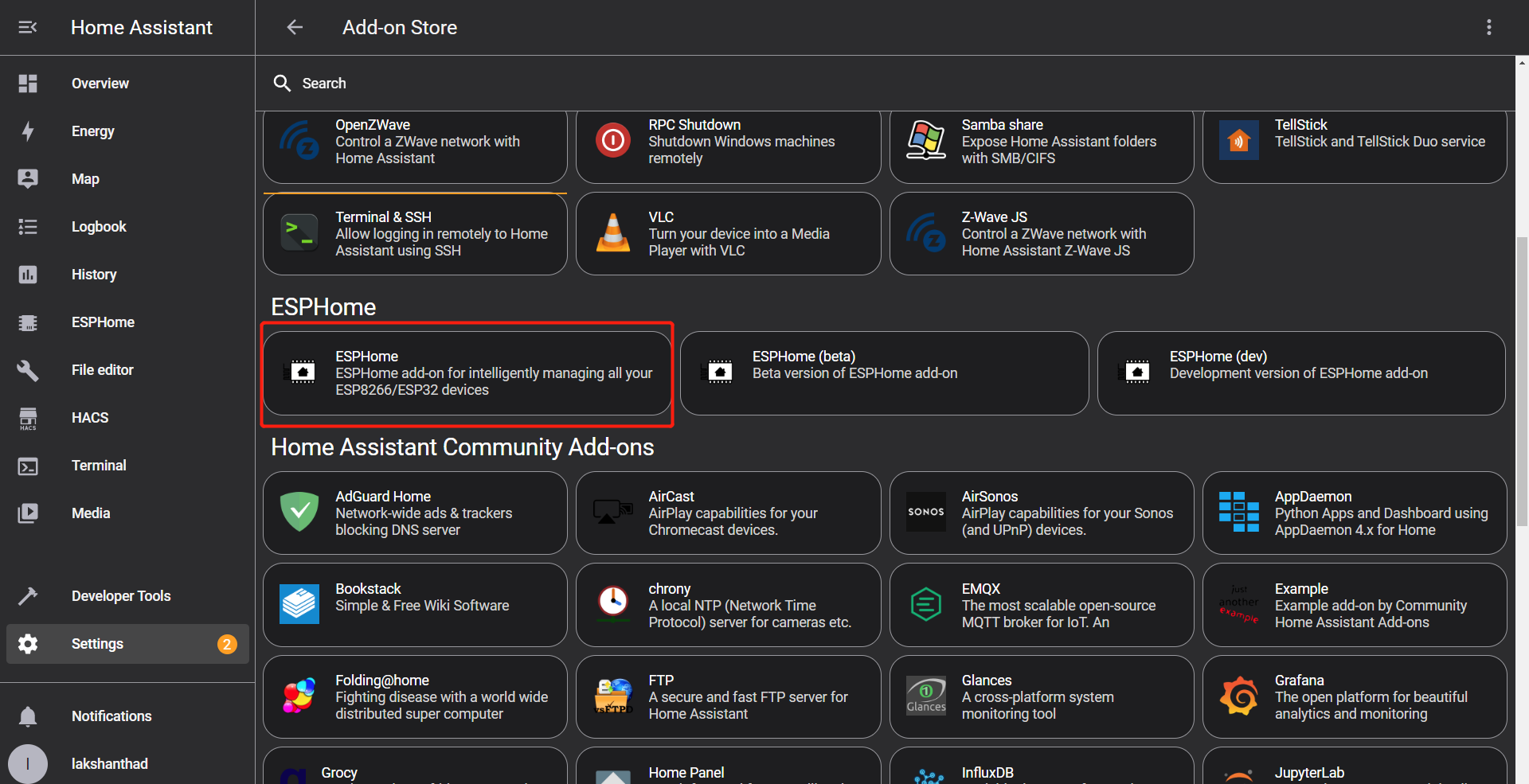The image size is (1529, 784).
Task: Click the search magnifier icon
Action: point(282,84)
